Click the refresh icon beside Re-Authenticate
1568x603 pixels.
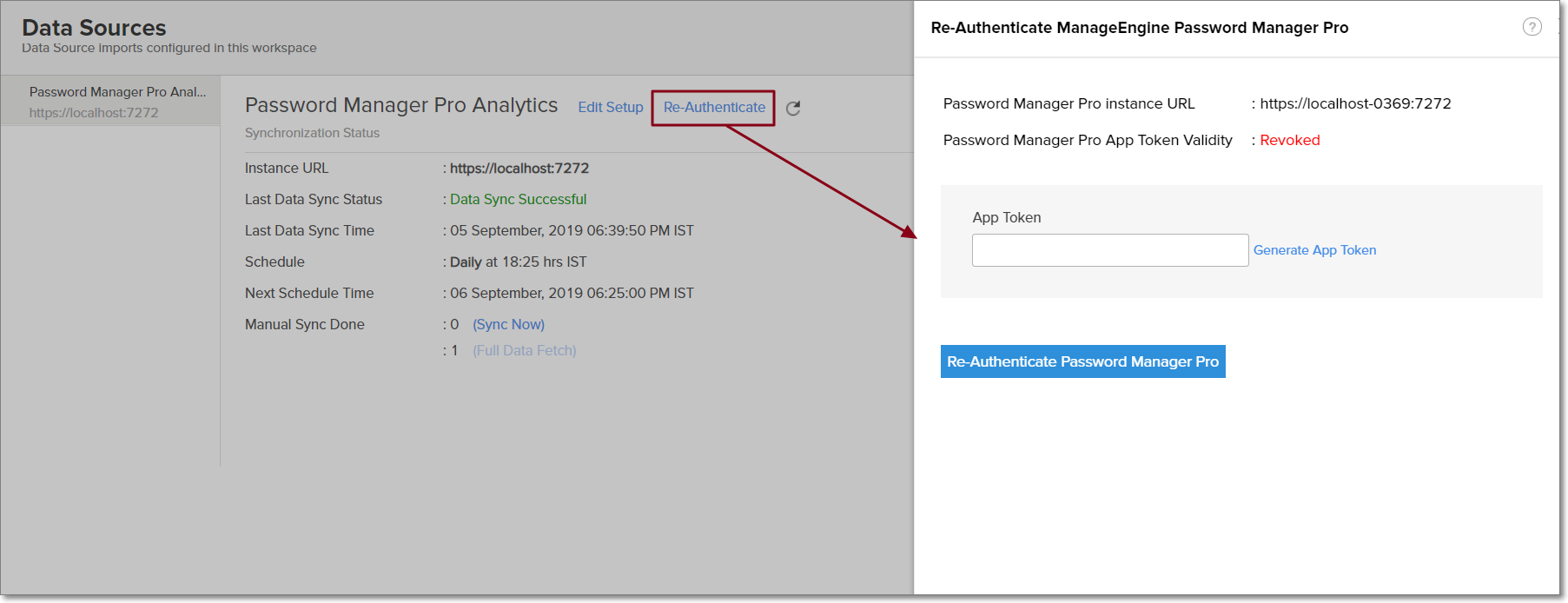[x=792, y=109]
